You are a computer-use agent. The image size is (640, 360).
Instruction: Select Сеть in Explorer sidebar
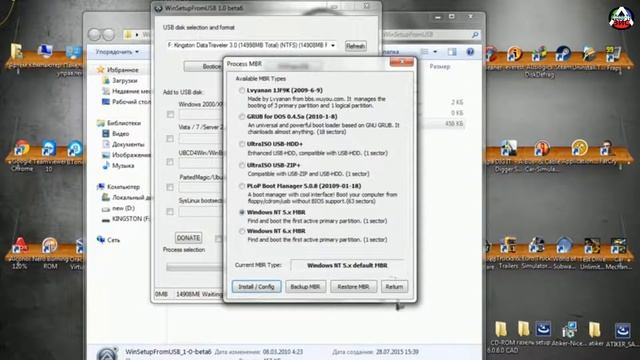(109, 240)
